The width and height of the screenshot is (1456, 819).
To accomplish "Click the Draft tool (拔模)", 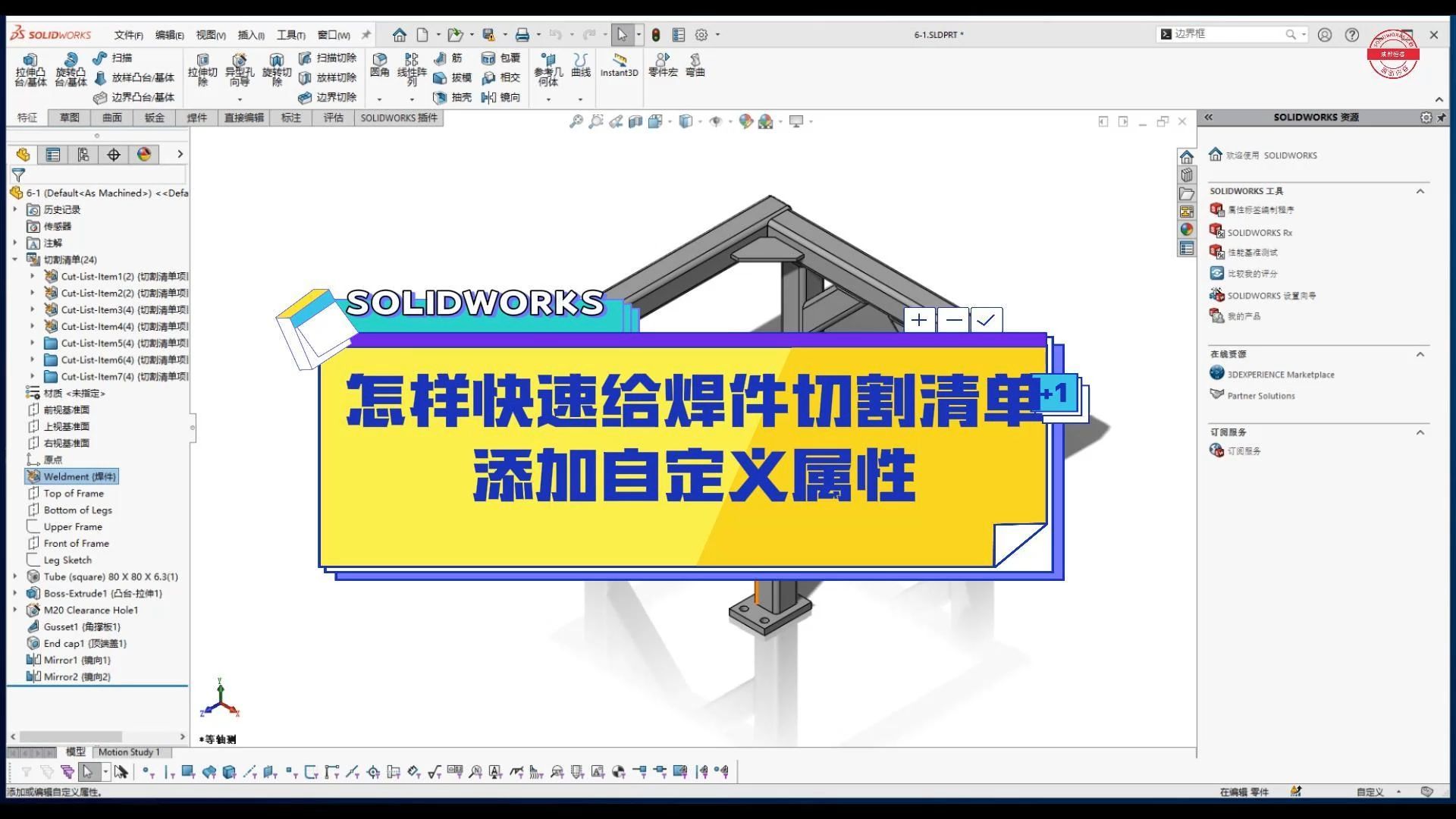I will (453, 77).
